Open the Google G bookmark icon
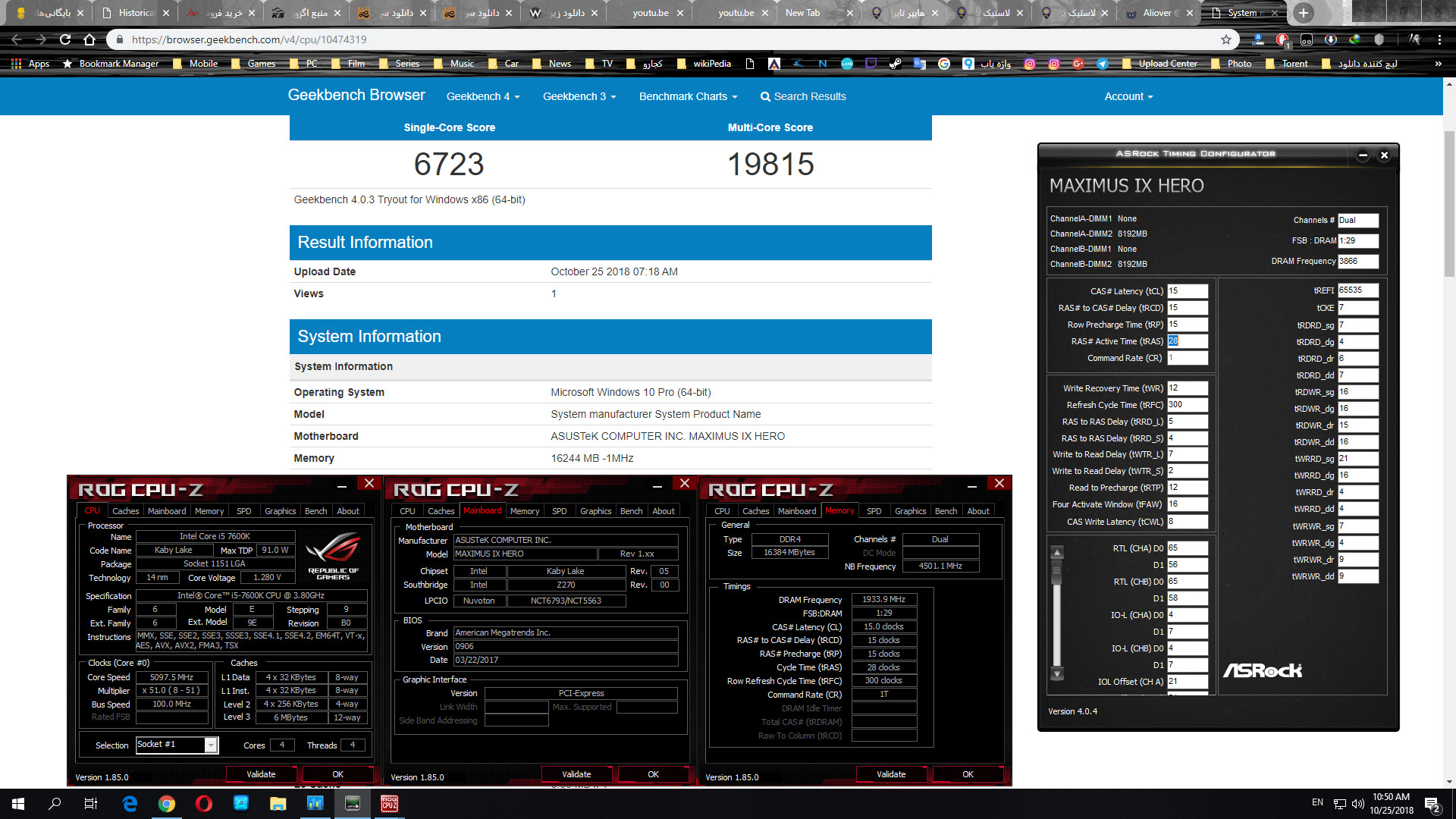Image resolution: width=1456 pixels, height=819 pixels. pyautogui.click(x=944, y=64)
